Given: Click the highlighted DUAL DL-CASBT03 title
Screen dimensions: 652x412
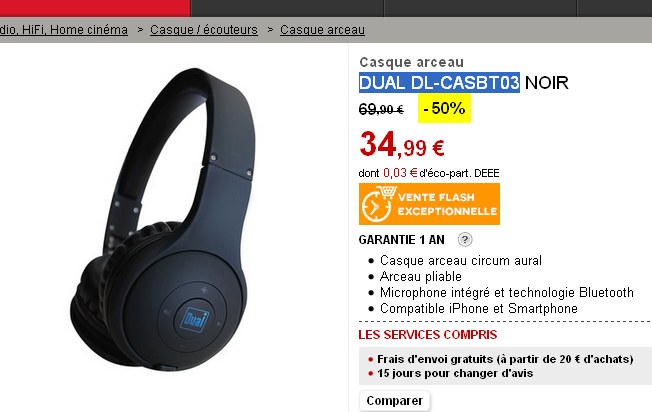Looking at the screenshot, I should coord(439,82).
